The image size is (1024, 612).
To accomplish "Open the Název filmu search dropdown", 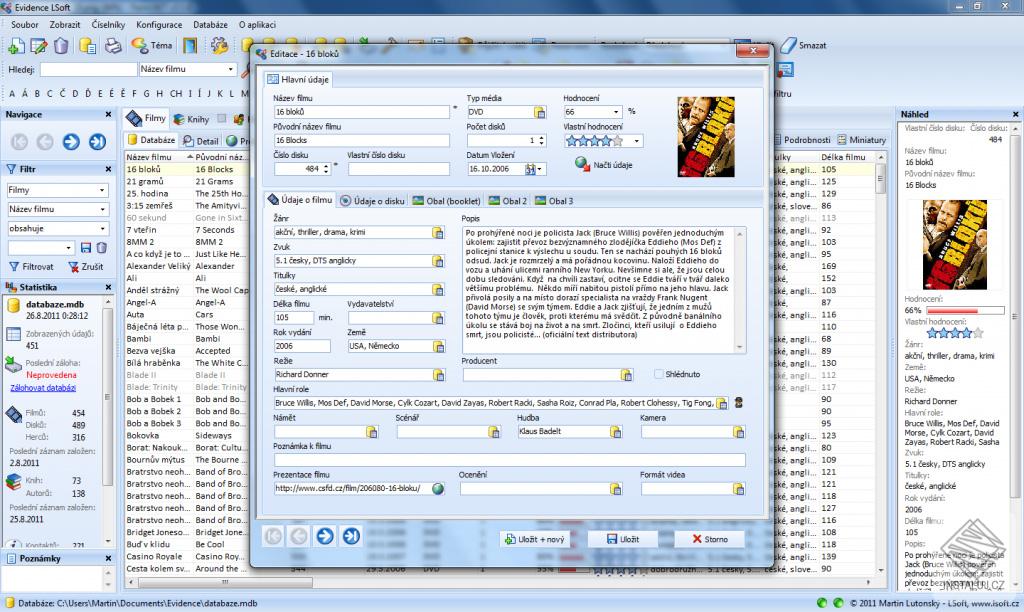I will [231, 69].
